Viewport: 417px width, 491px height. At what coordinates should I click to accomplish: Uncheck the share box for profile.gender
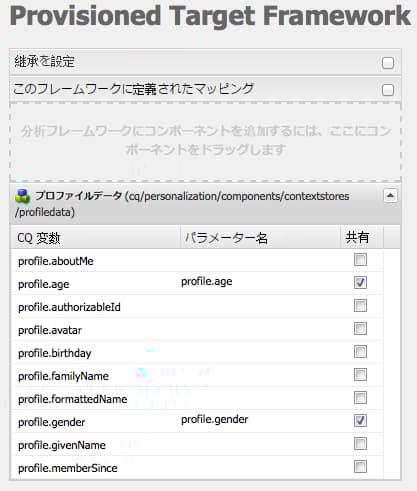click(x=360, y=421)
